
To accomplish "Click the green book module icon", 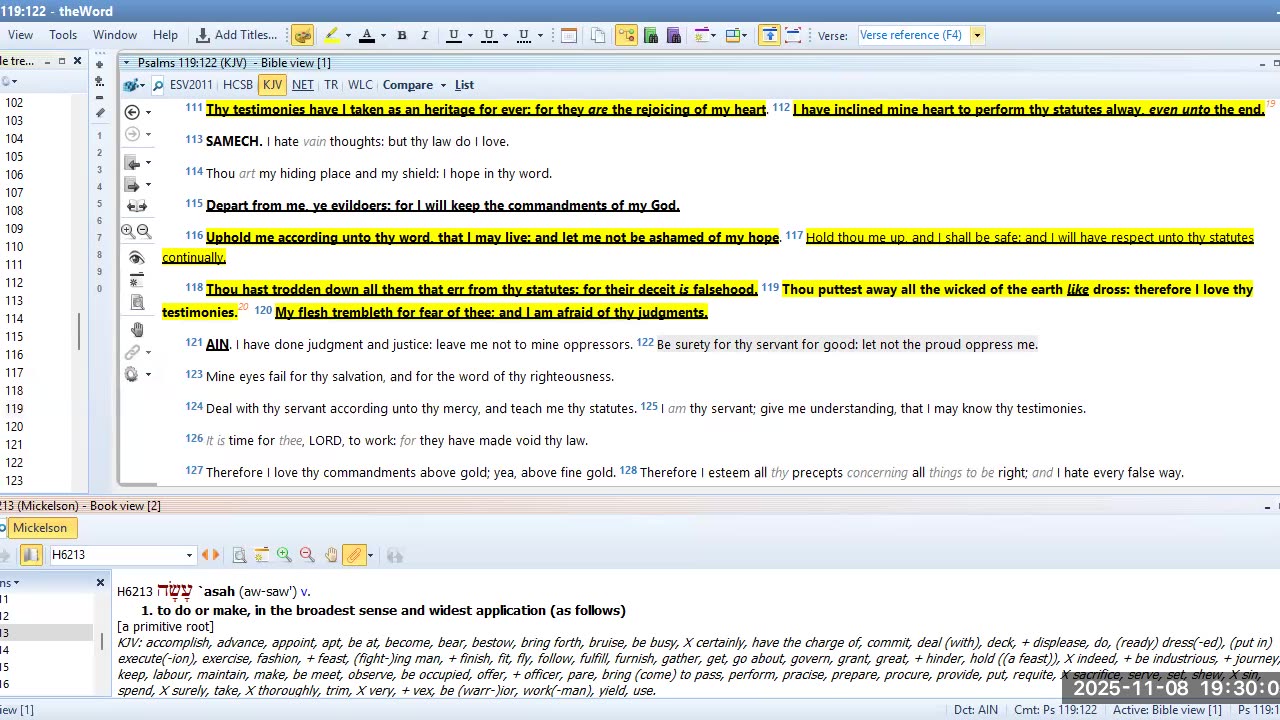I will (x=651, y=35).
